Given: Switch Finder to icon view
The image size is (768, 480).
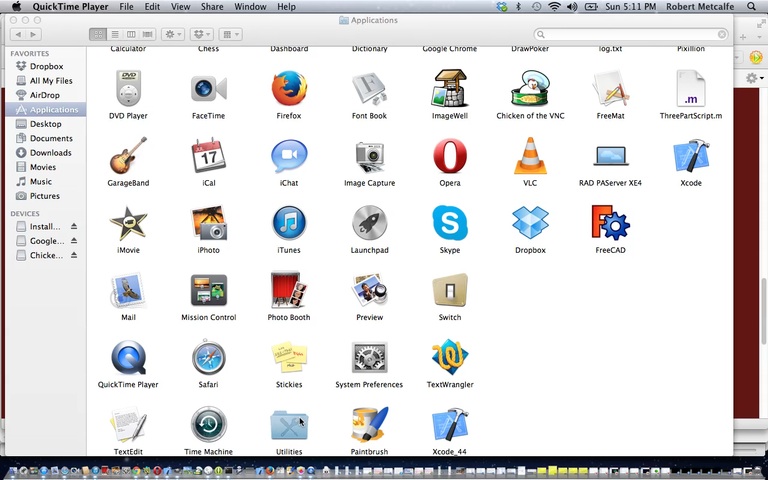Looking at the screenshot, I should pos(98,34).
